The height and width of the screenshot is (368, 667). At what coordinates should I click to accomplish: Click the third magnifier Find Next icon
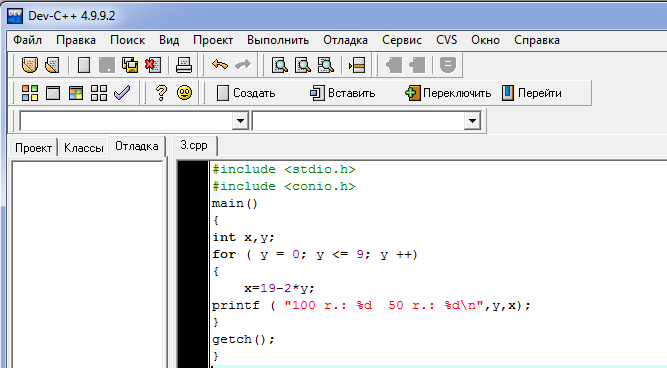pyautogui.click(x=326, y=65)
